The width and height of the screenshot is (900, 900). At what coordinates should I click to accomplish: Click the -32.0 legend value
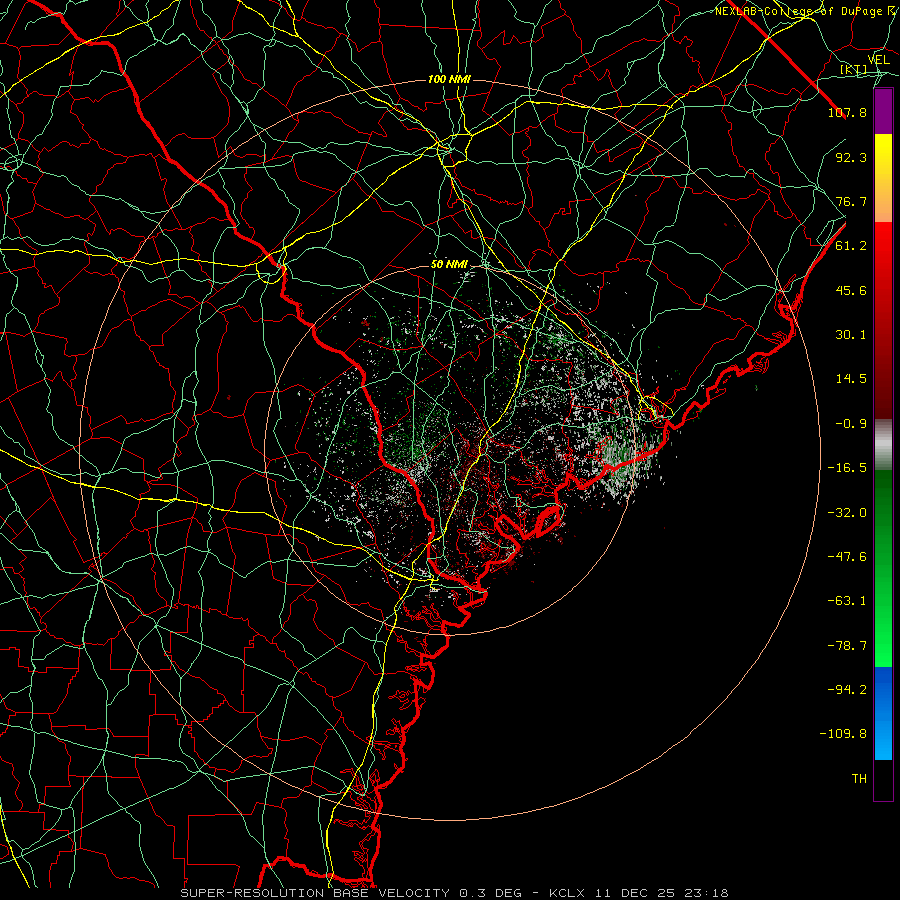[847, 513]
